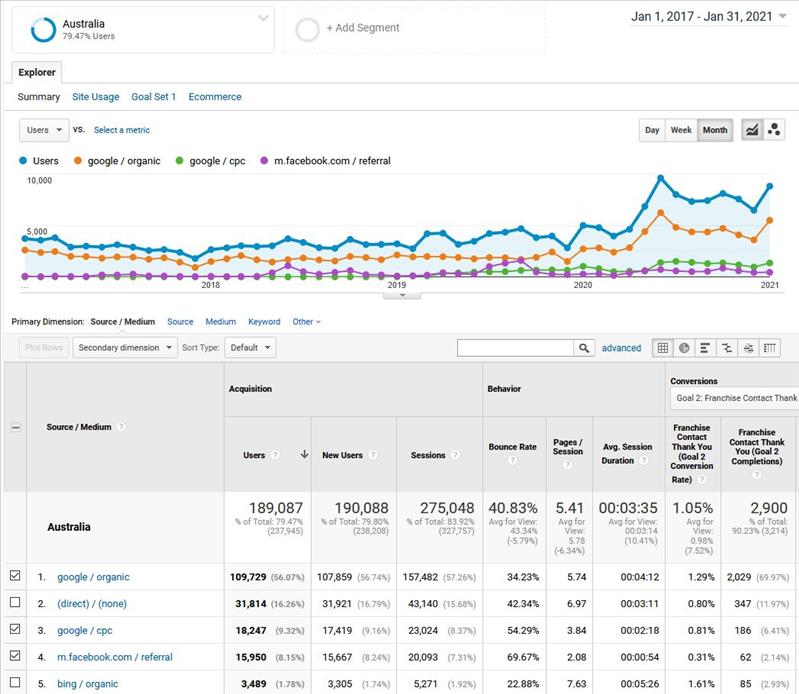Set primary dimension to Source
Image resolution: width=799 pixels, height=694 pixels.
pos(180,322)
